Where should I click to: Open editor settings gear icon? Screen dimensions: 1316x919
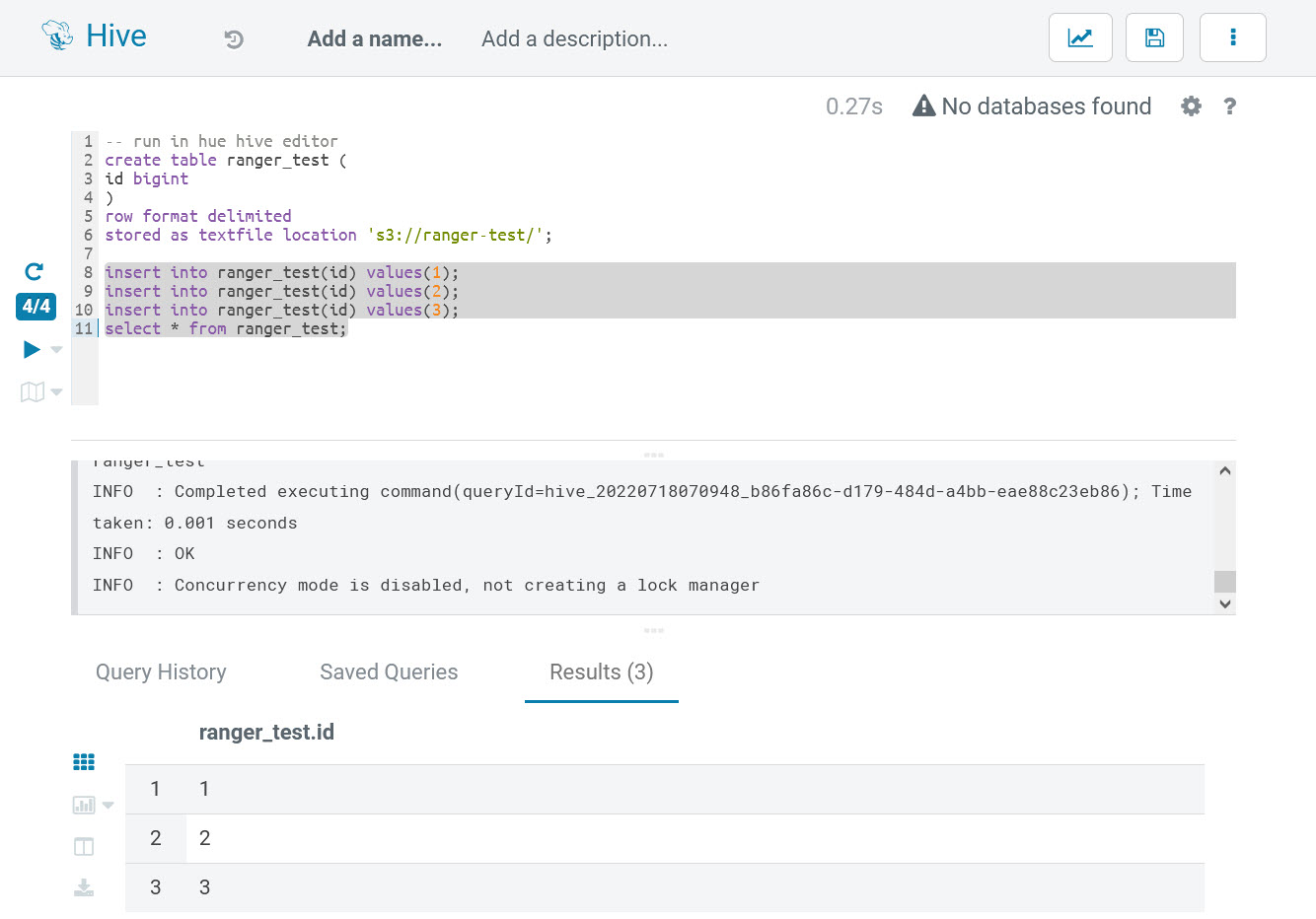1191,106
